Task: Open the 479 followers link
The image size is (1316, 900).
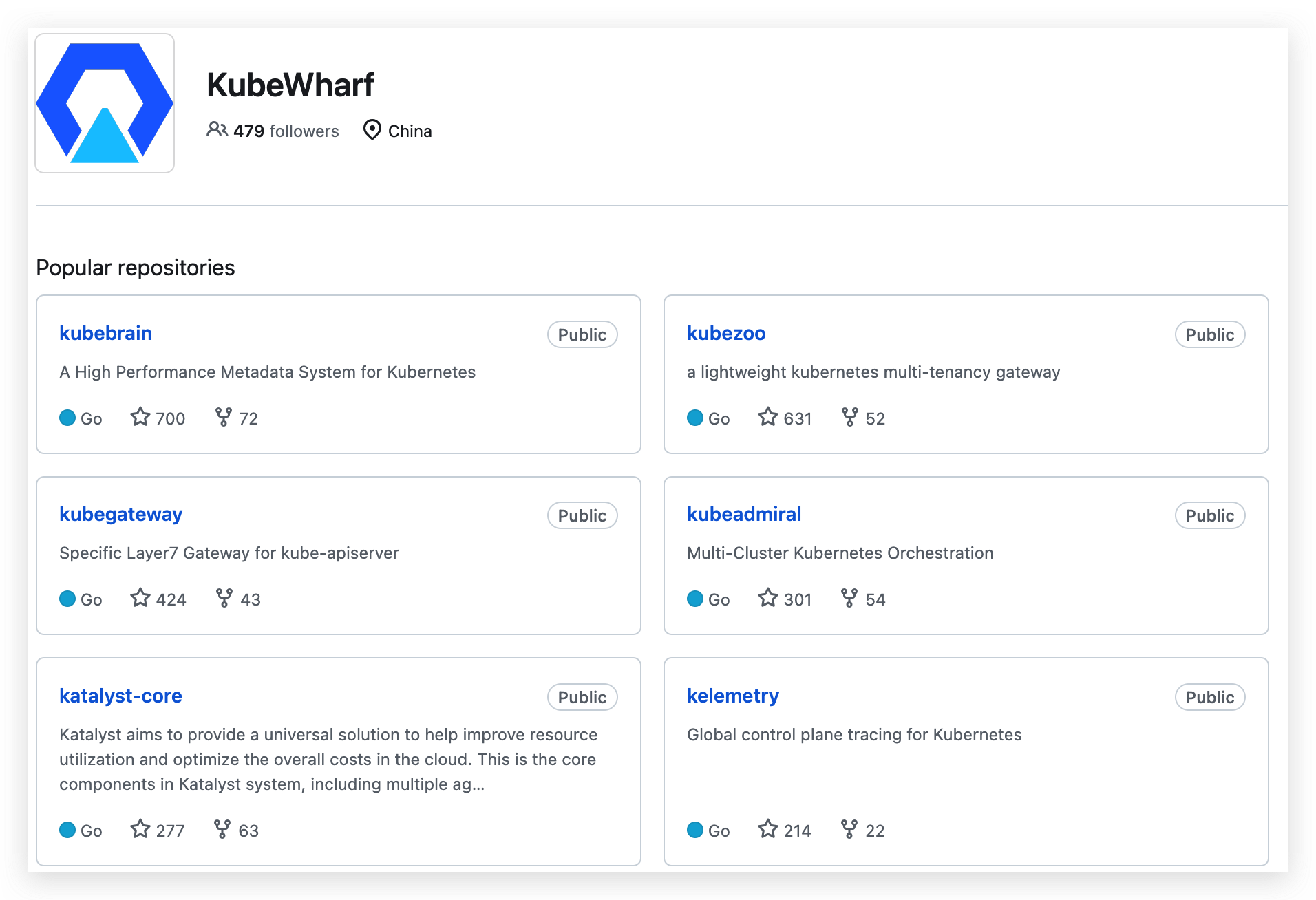Action: pyautogui.click(x=286, y=131)
